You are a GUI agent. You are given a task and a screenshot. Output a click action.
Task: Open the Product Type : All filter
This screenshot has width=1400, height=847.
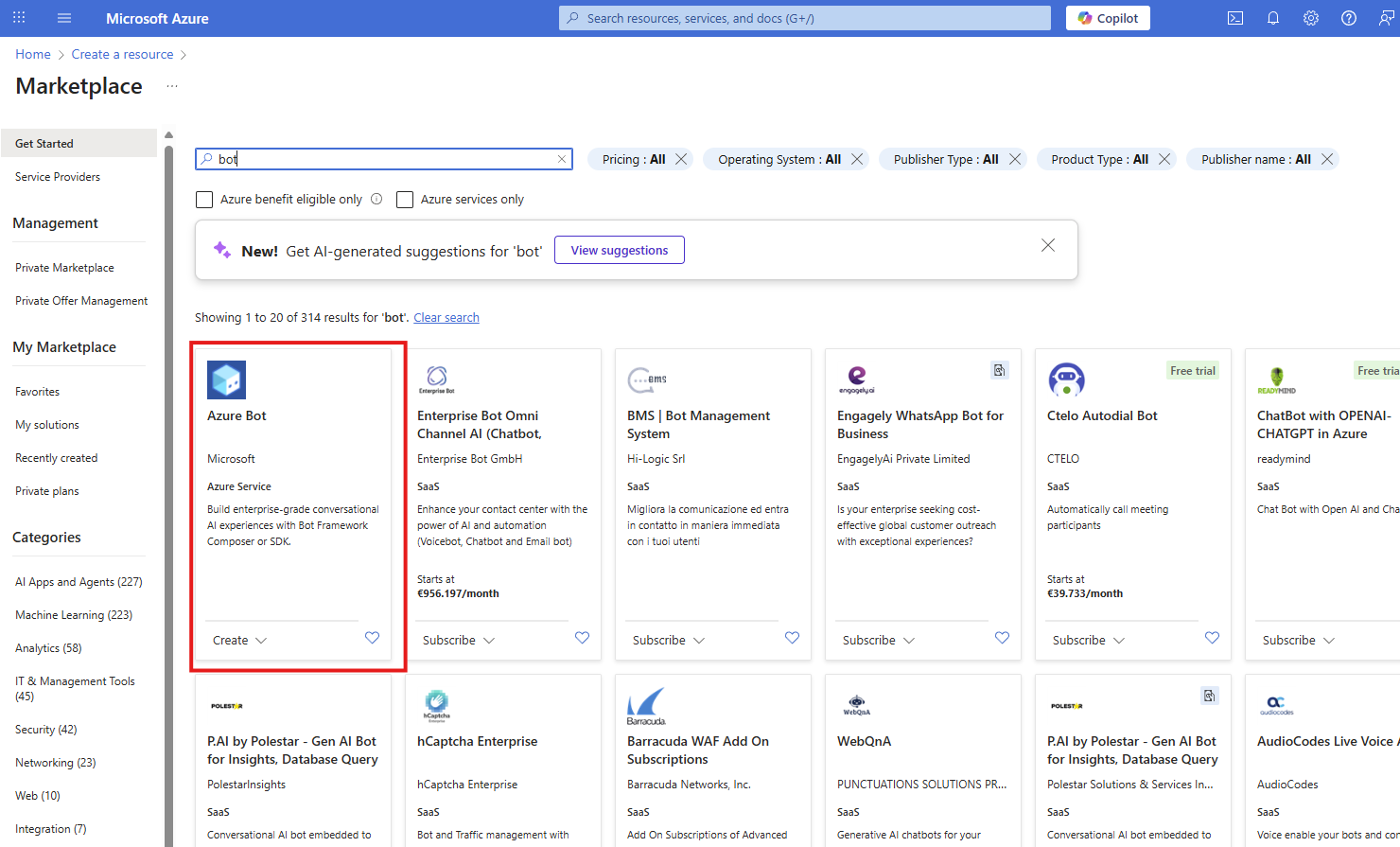coord(1099,159)
